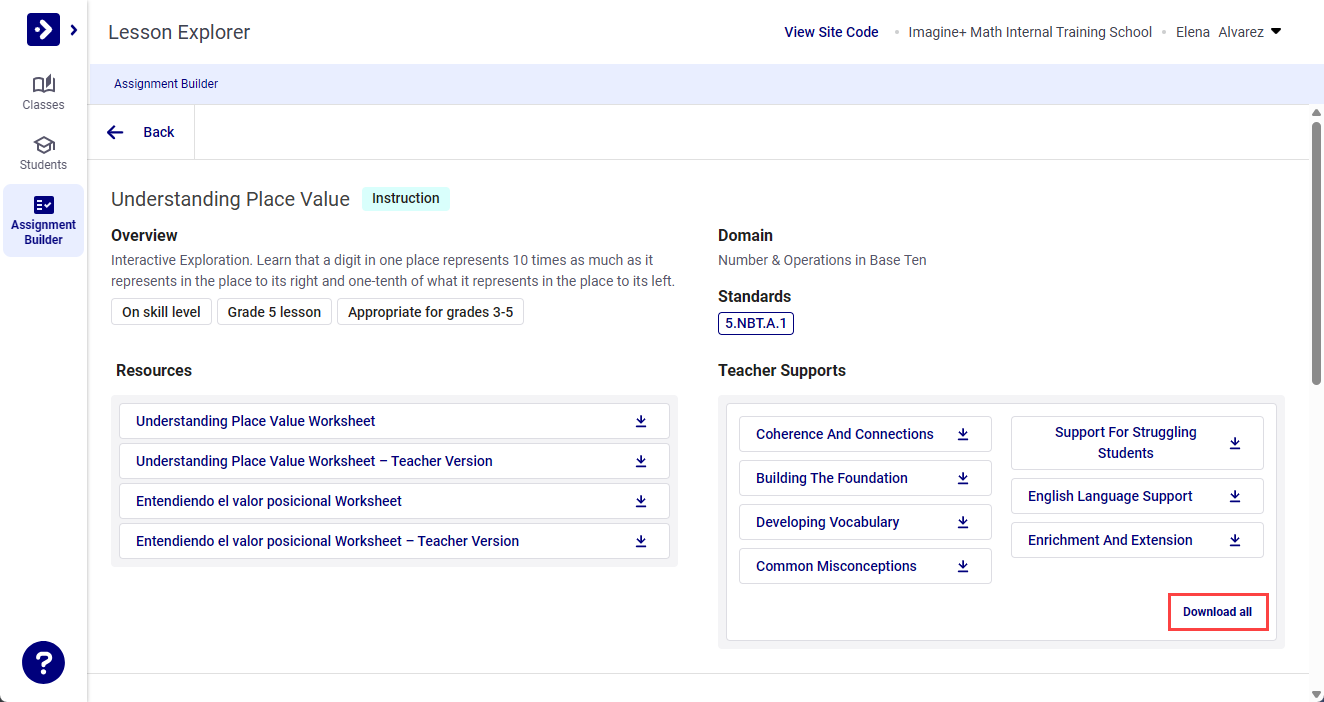This screenshot has height=702, width=1324.
Task: Click the Download all button
Action: [1217, 612]
